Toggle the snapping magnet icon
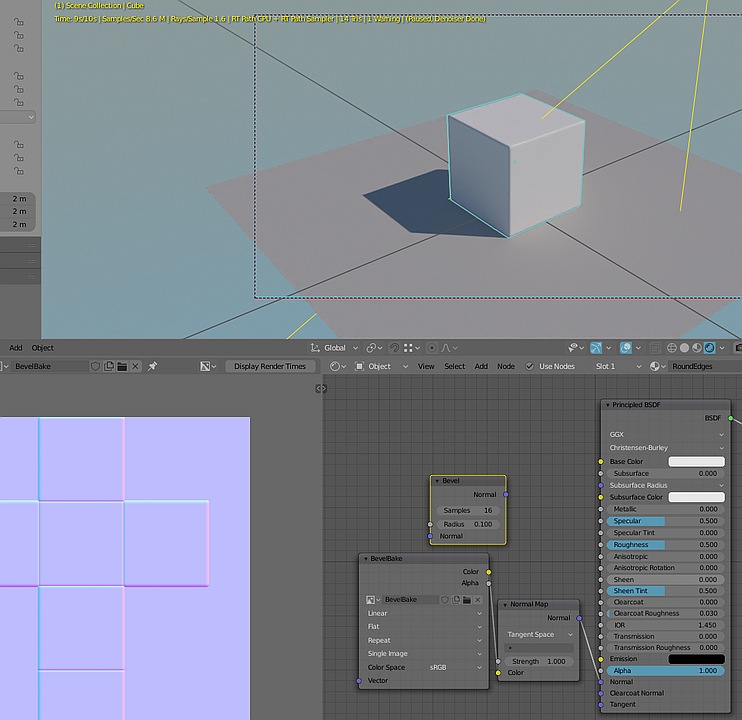Viewport: 742px width, 720px height. (393, 348)
